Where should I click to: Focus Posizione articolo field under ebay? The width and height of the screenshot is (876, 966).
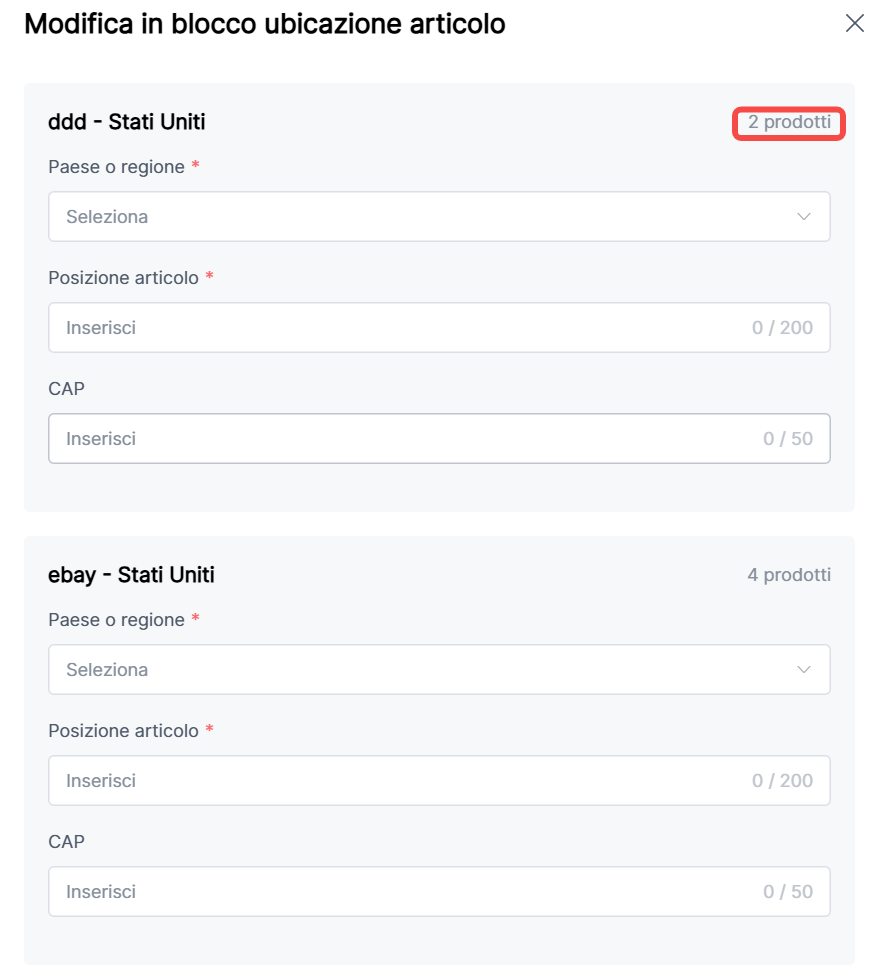point(400,781)
